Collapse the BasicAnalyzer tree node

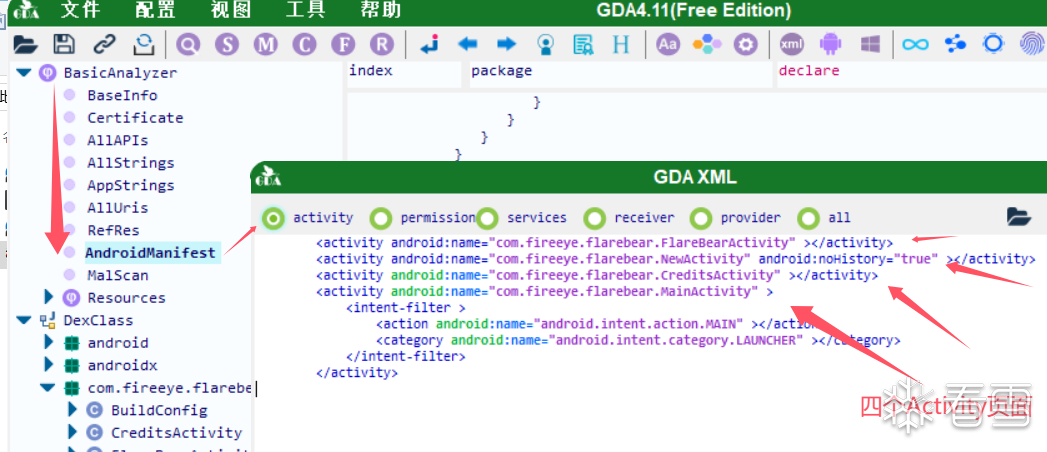[x=24, y=73]
